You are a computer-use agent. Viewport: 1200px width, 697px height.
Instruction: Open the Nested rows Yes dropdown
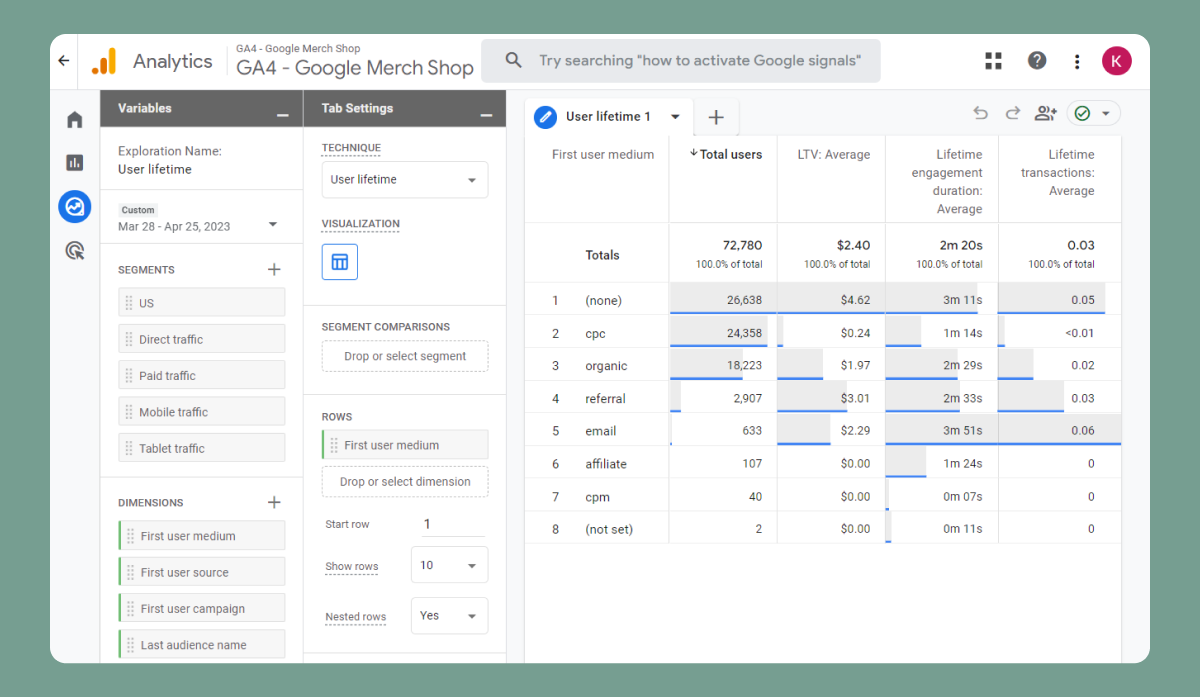(449, 616)
